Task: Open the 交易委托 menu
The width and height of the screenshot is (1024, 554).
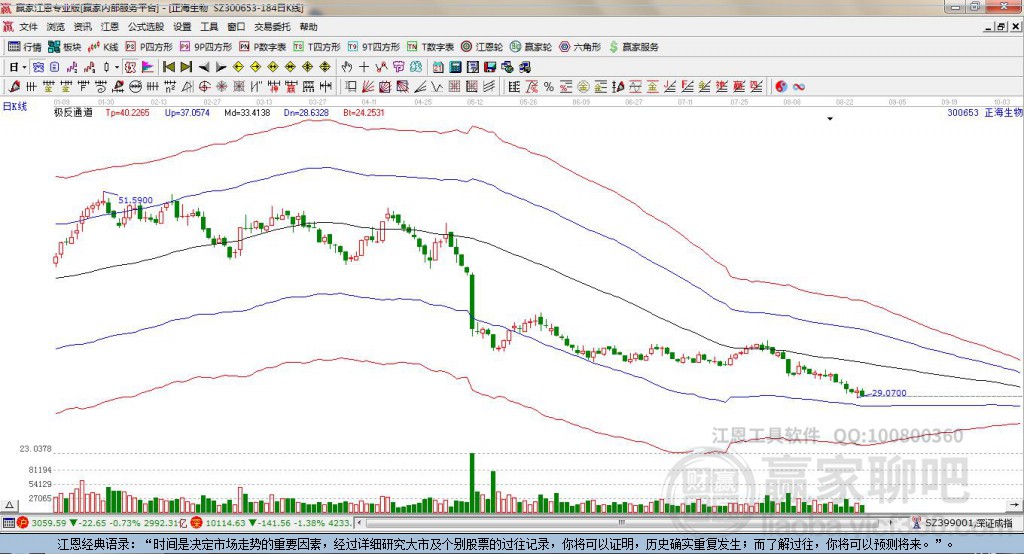Action: (272, 27)
